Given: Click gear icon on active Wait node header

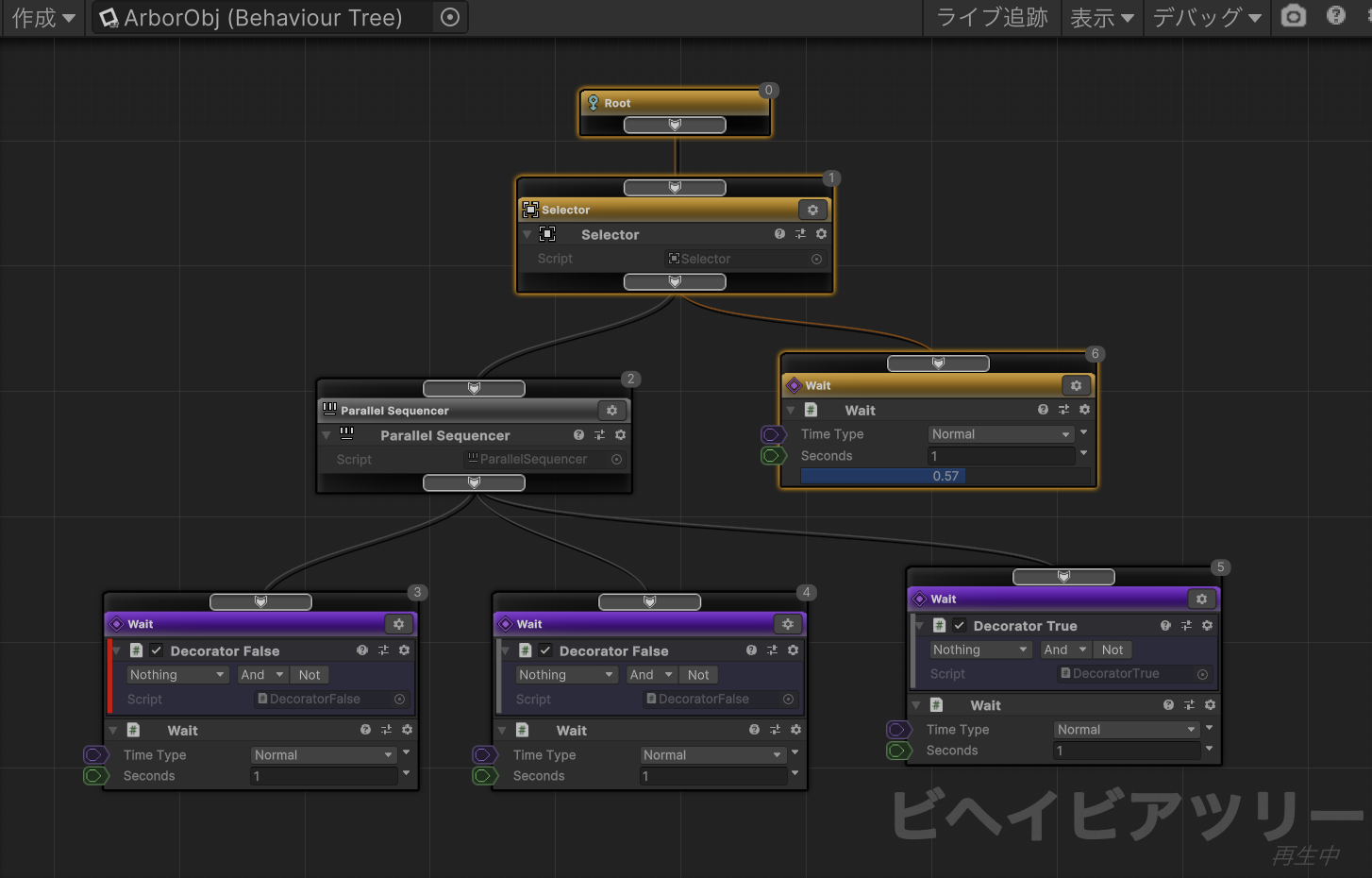Looking at the screenshot, I should [x=1076, y=385].
